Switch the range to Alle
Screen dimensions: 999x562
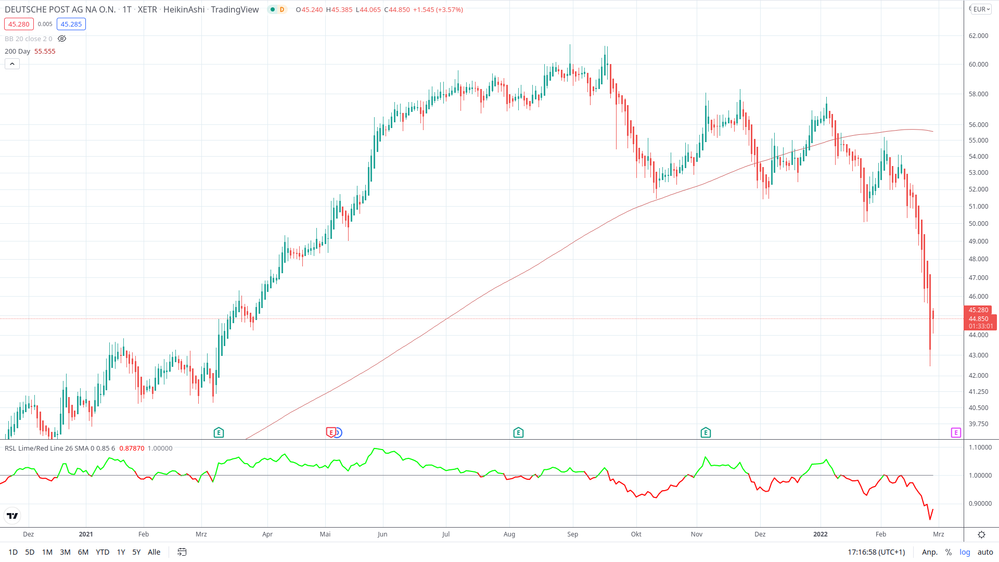pyautogui.click(x=154, y=552)
